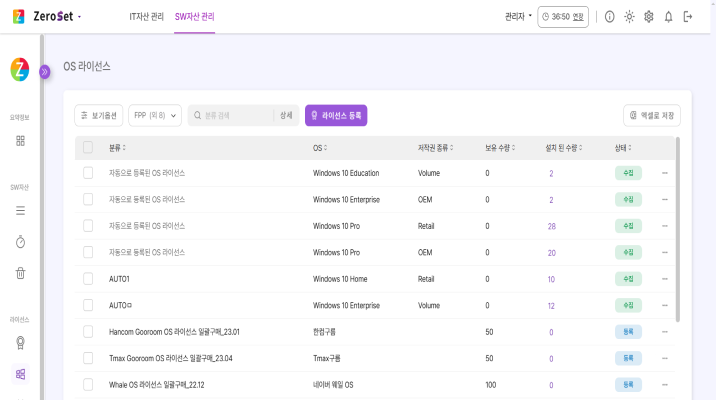
Task: Click the 라이선스 등록 button
Action: click(x=336, y=116)
